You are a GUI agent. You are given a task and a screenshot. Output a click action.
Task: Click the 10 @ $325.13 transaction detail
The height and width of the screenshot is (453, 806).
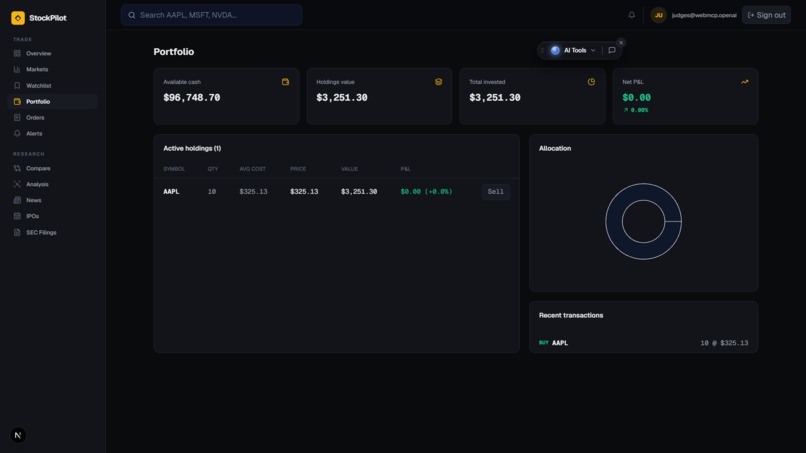[x=724, y=343]
